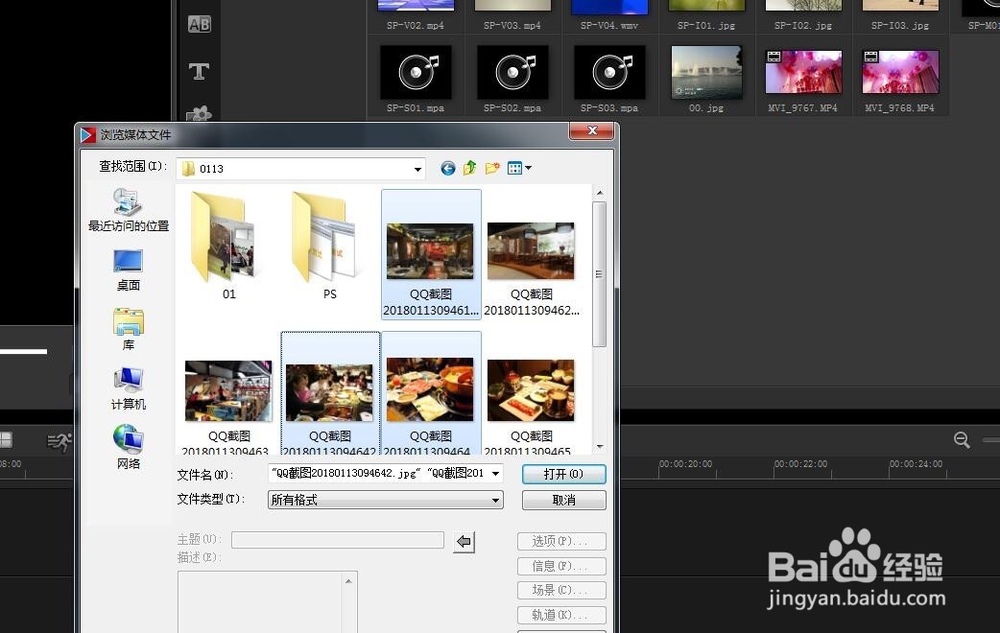1000x633 pixels.
Task: Open the Title T panel
Action: [x=199, y=71]
